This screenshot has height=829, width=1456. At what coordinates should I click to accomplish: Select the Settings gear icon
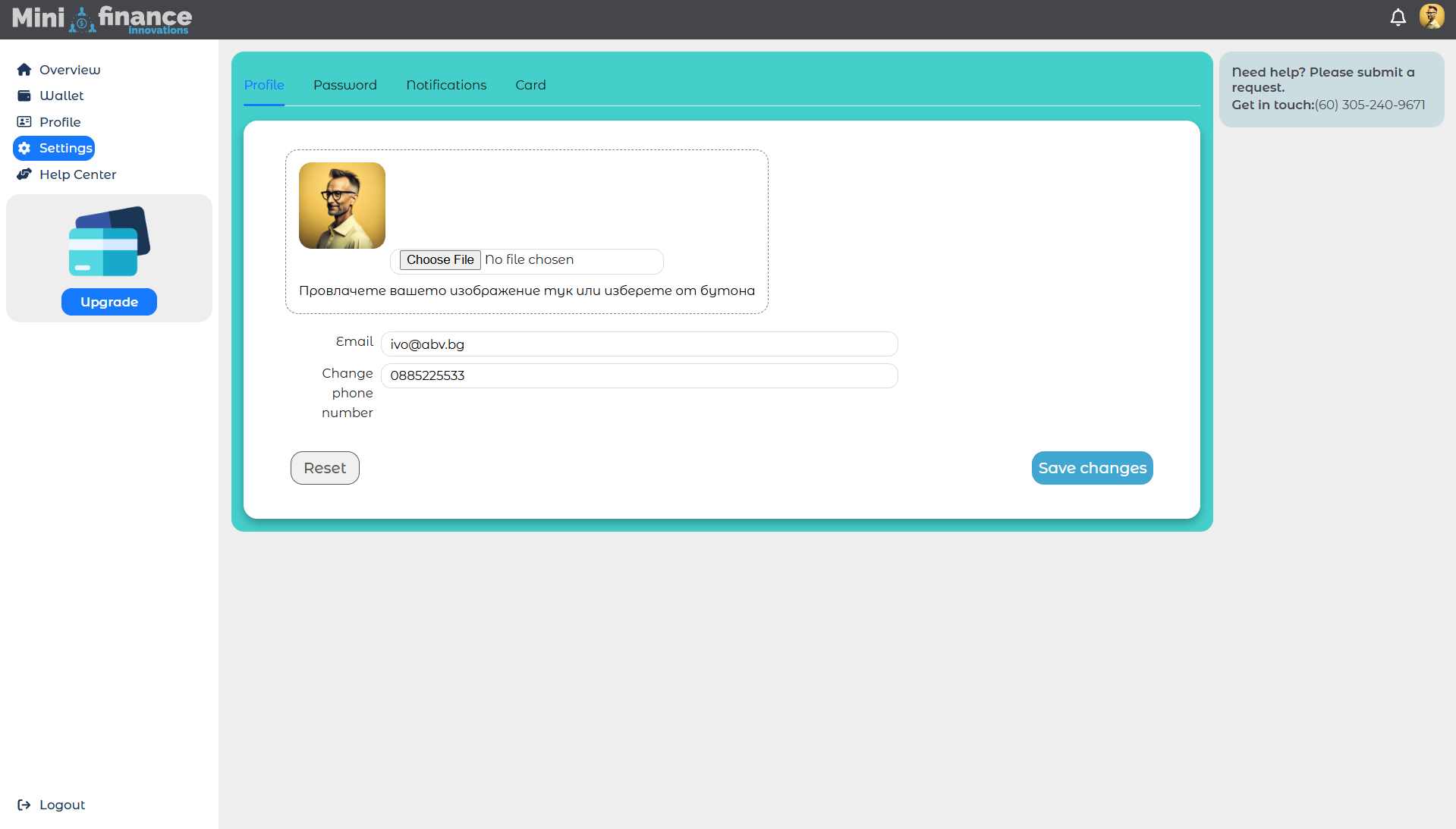24,148
